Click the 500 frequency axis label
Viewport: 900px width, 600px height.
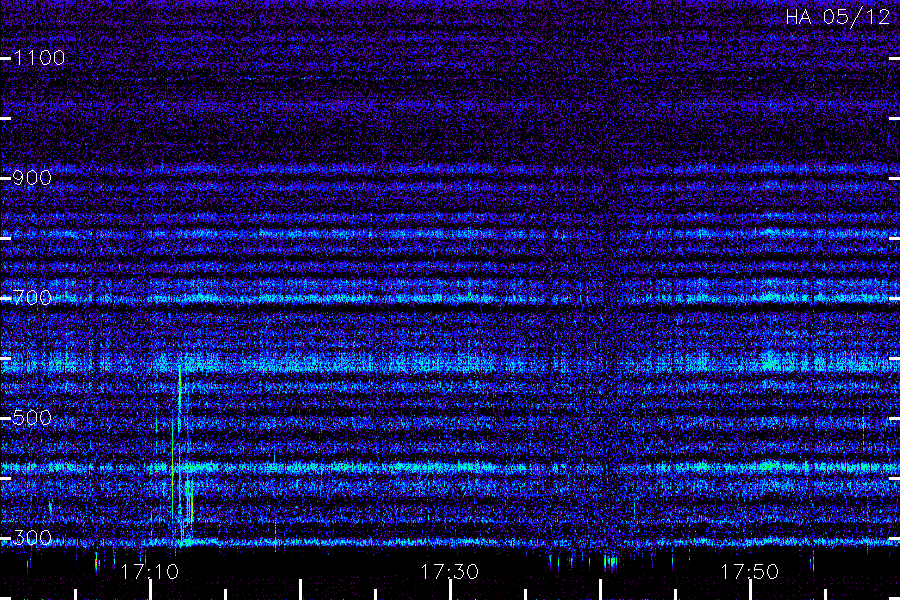point(32,417)
